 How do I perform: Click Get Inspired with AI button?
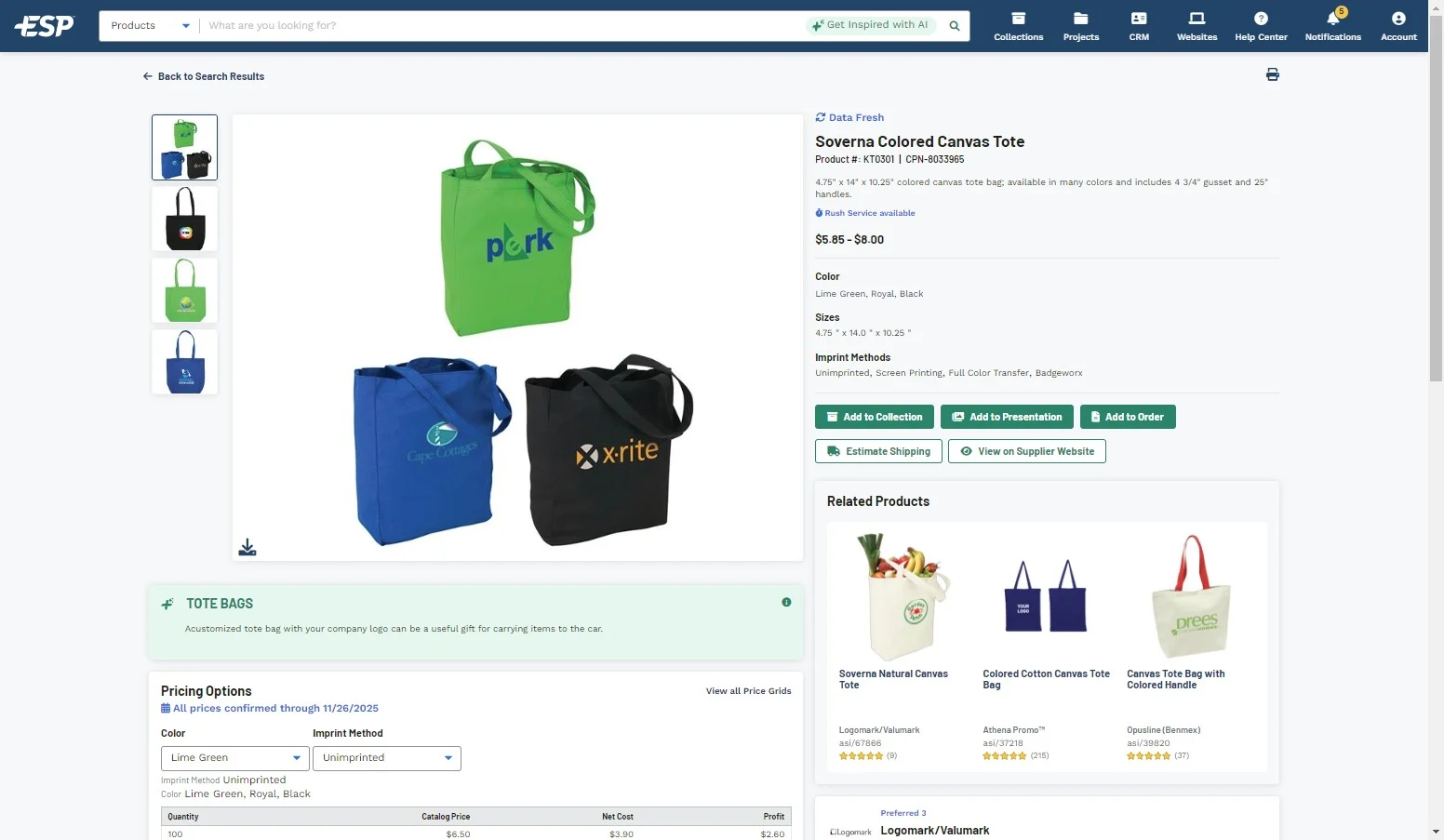tap(870, 25)
